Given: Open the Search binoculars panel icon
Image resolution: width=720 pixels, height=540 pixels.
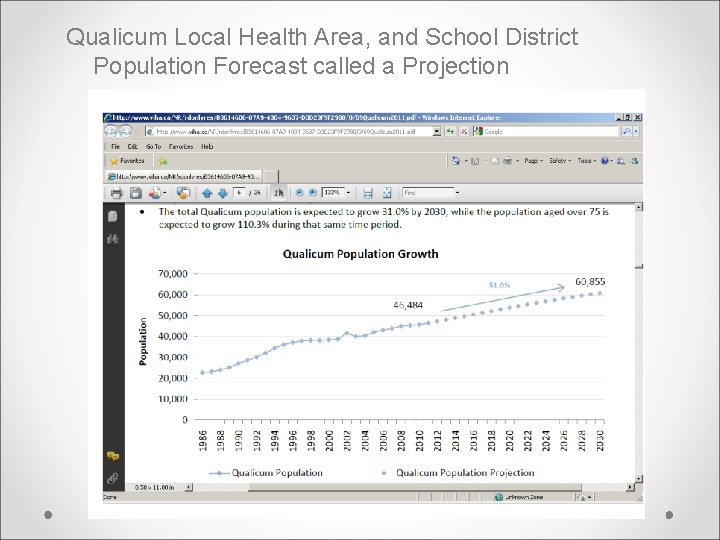Looking at the screenshot, I should click(x=113, y=239).
